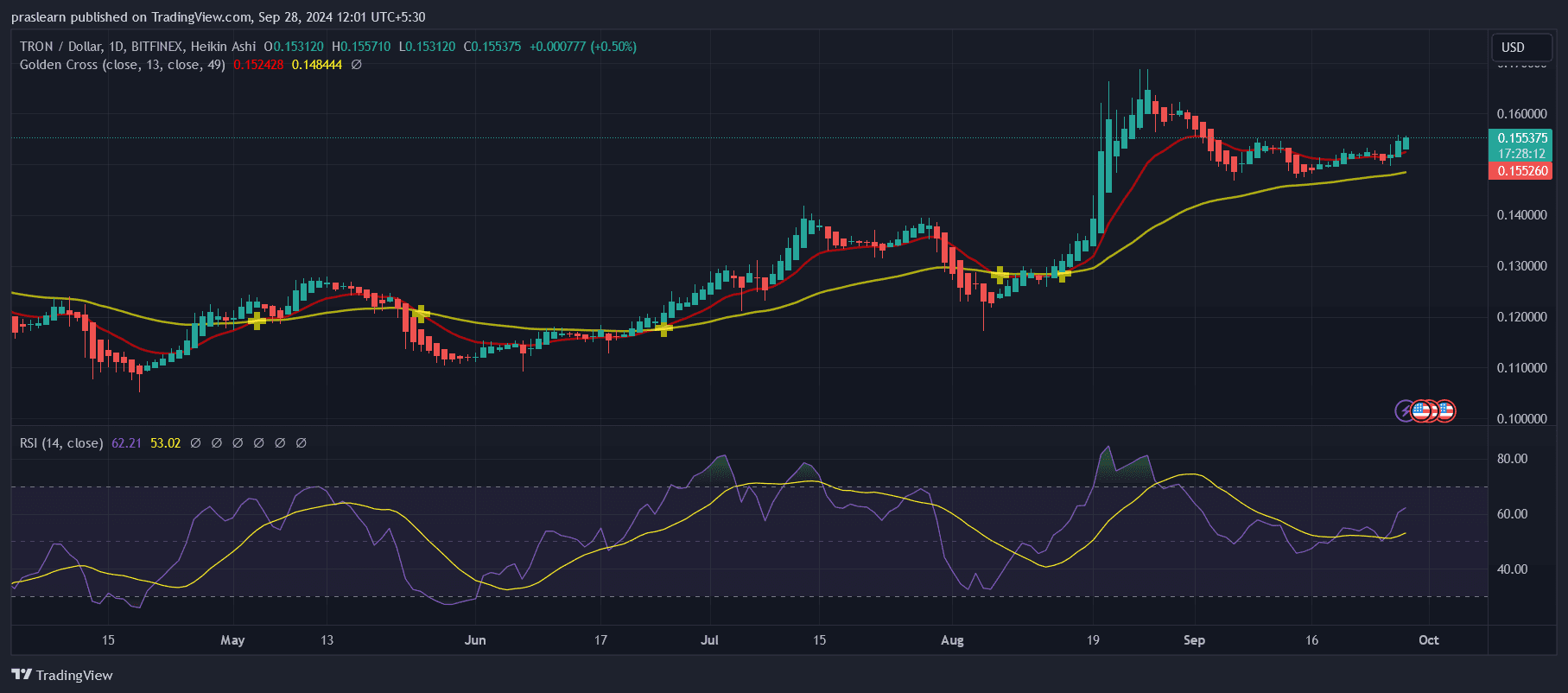Open the USD currency selector

(x=1522, y=48)
